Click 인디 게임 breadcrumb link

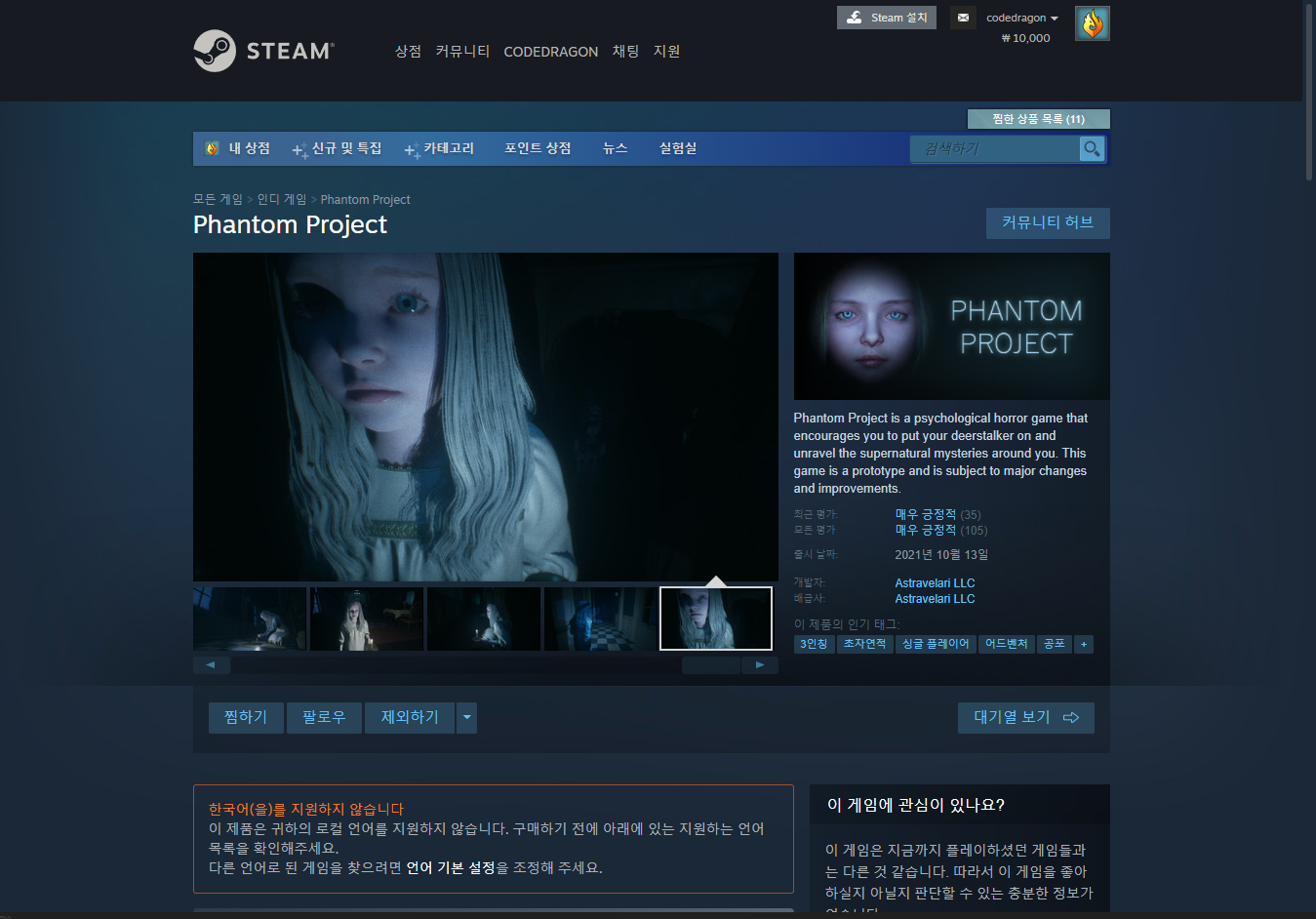pos(282,199)
